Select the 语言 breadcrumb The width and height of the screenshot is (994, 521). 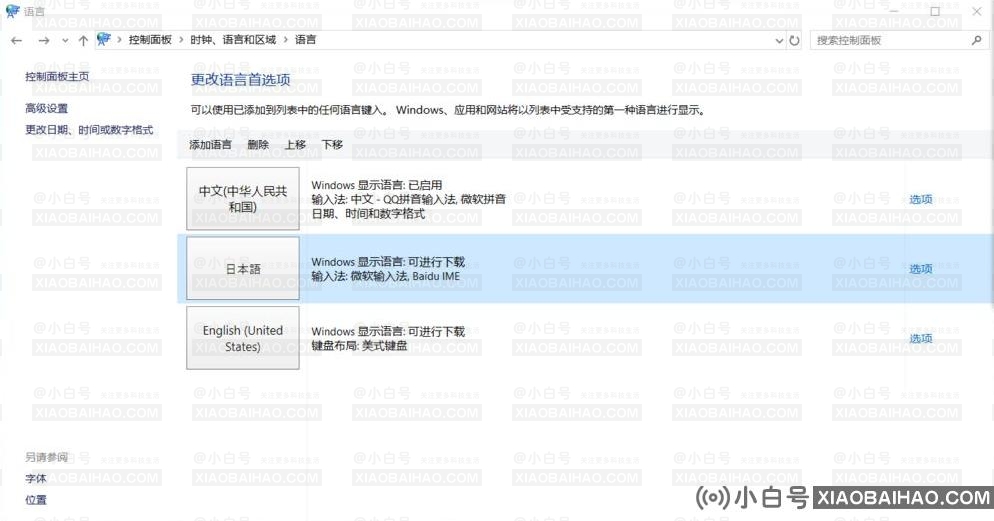pos(306,39)
